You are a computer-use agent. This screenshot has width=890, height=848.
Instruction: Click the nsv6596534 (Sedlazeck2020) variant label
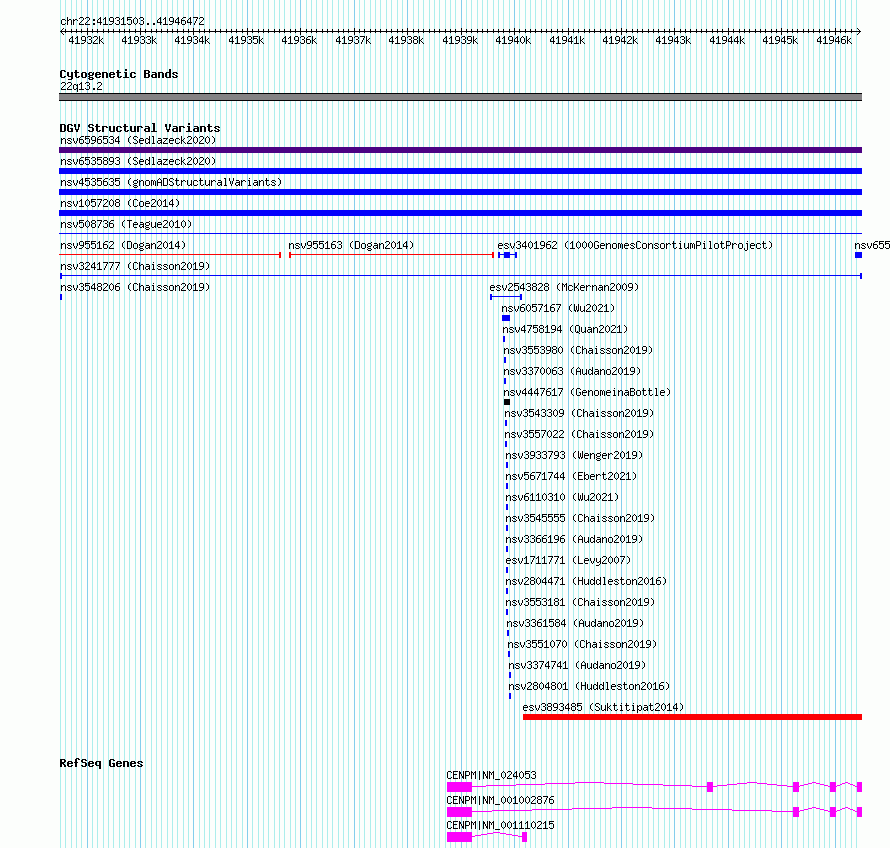click(138, 140)
